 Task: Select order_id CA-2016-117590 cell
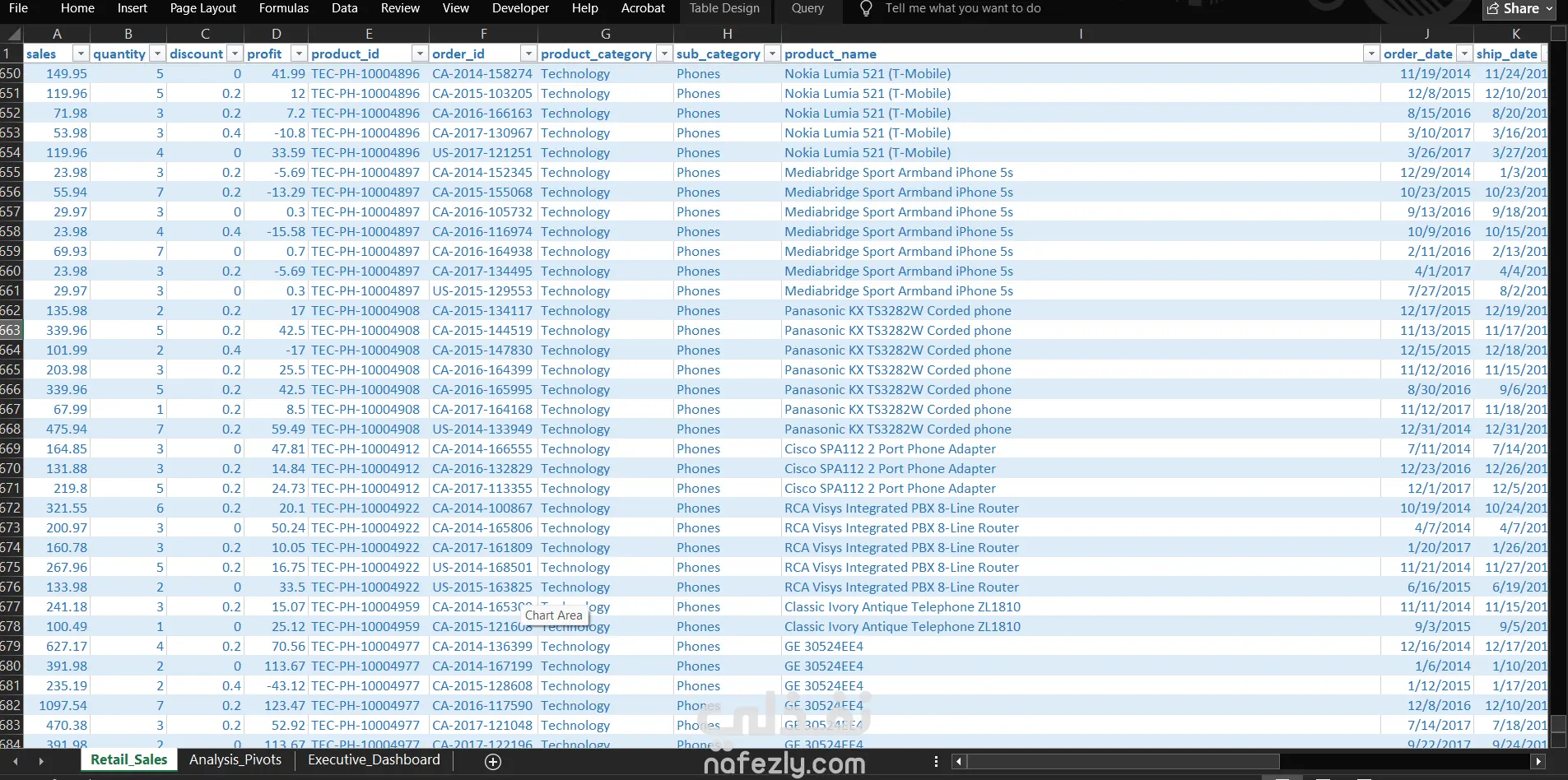[483, 705]
